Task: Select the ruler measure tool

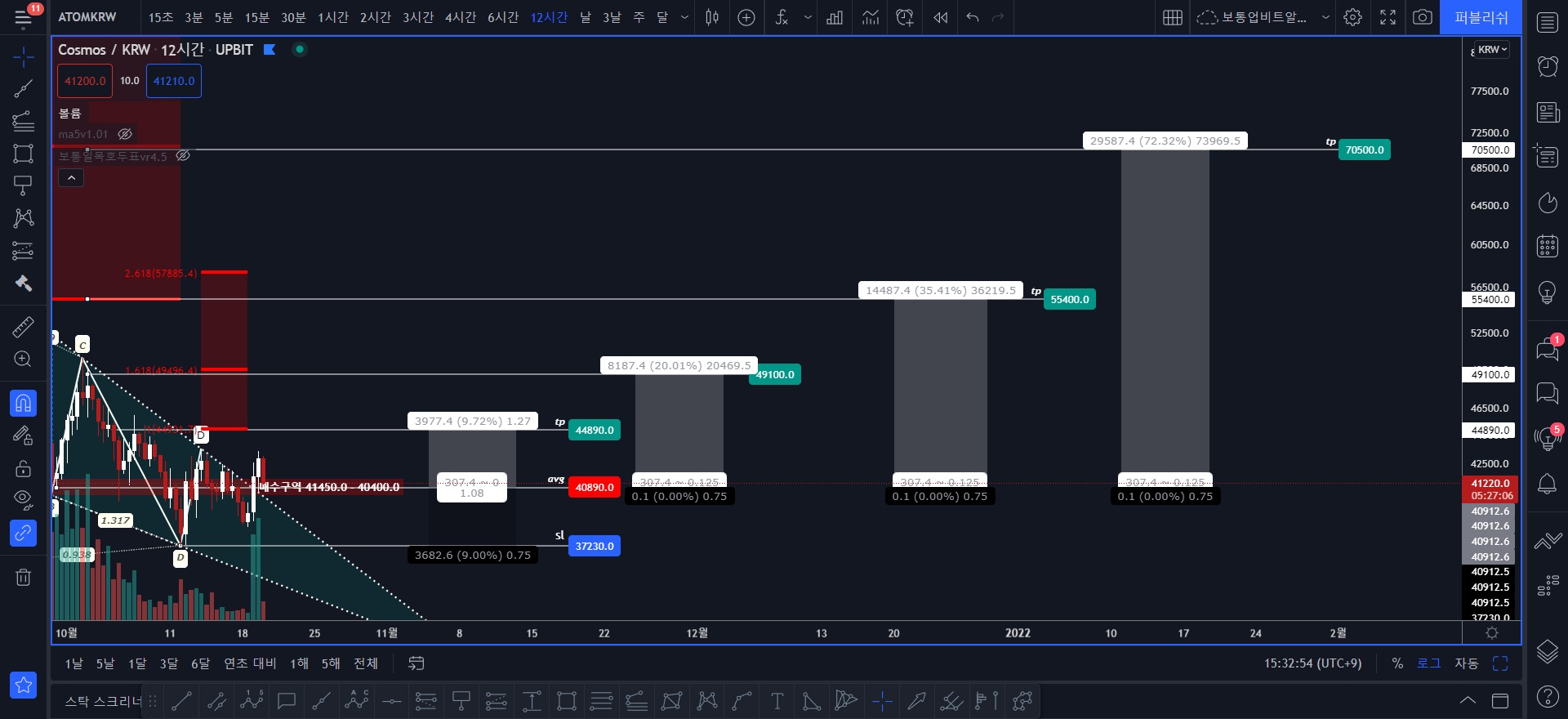Action: (x=24, y=328)
